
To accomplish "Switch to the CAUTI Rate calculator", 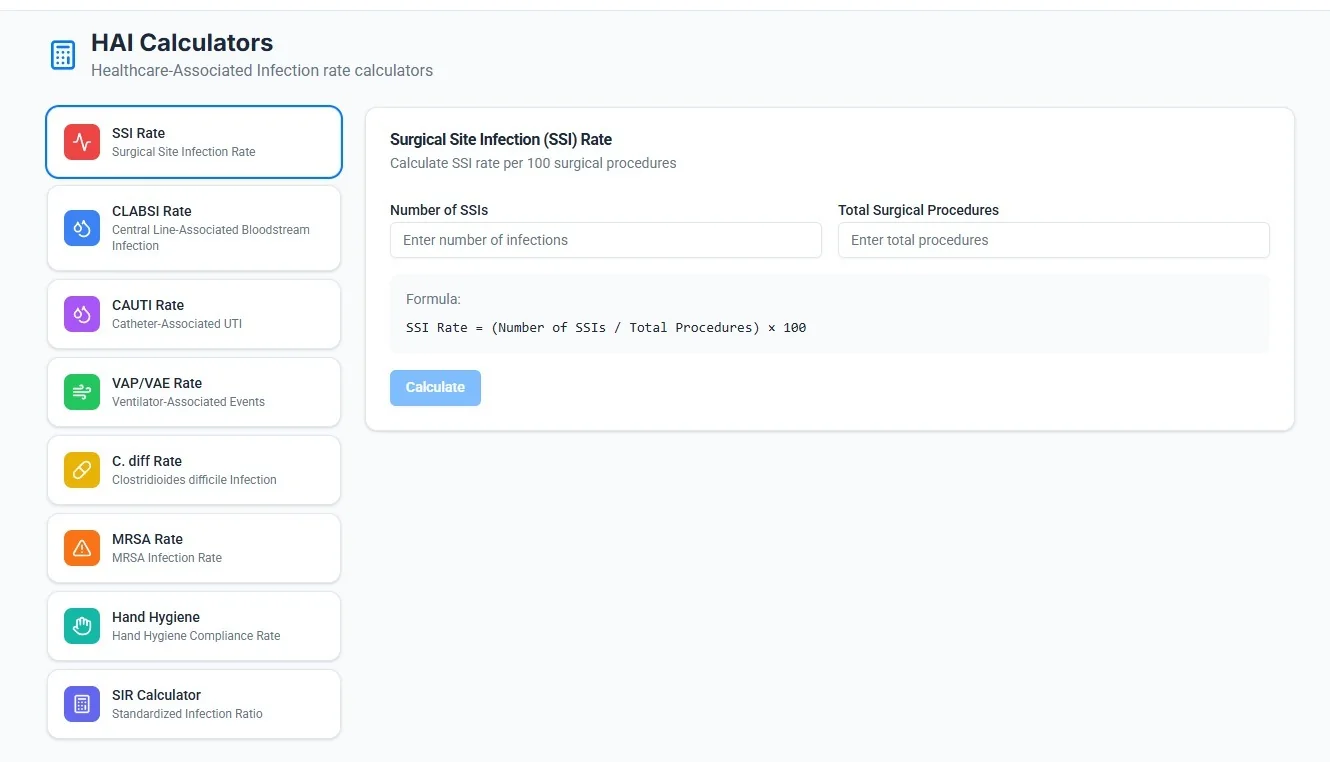I will (194, 314).
